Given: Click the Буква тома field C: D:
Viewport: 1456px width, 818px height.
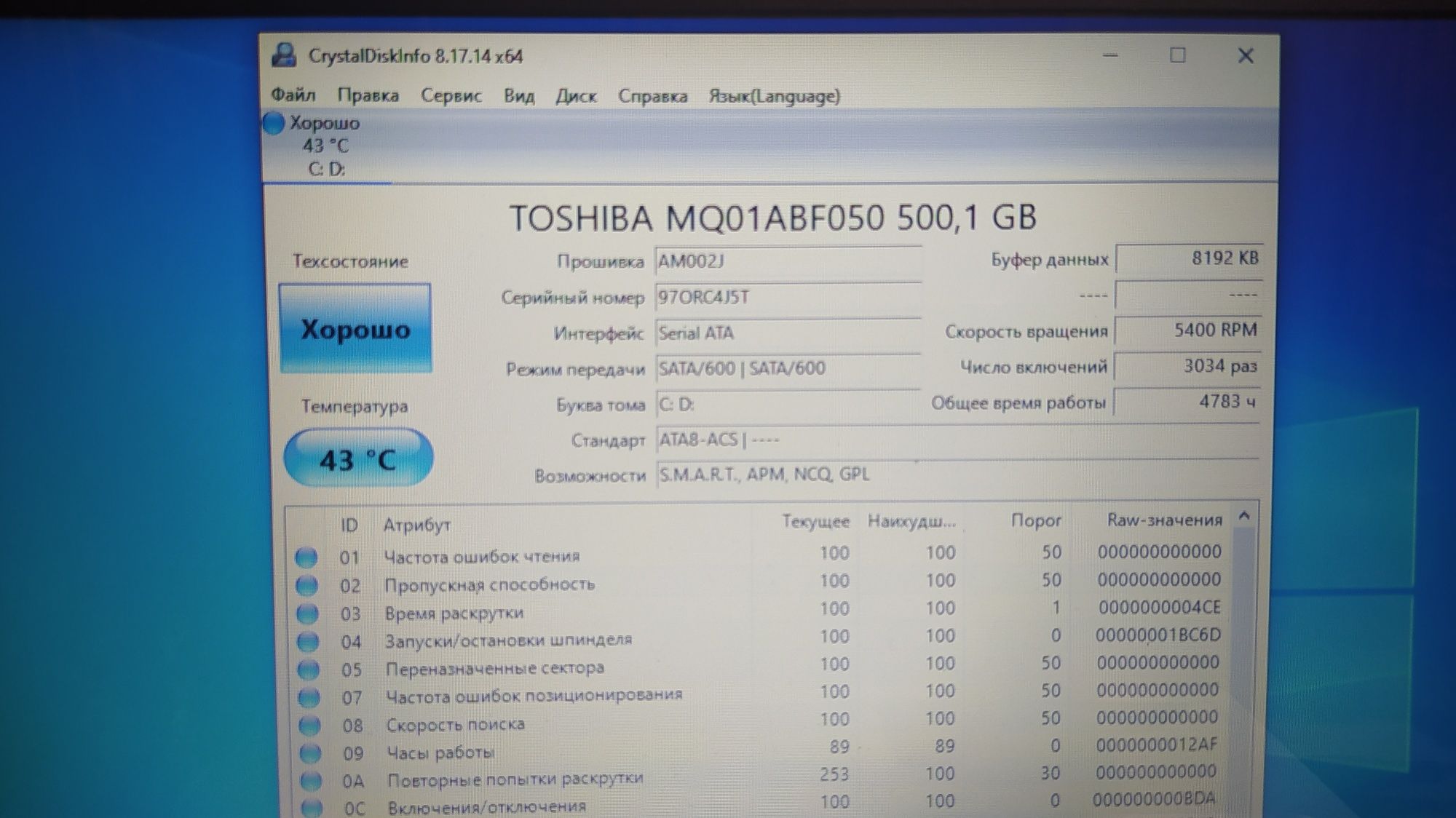Looking at the screenshot, I should 788,404.
